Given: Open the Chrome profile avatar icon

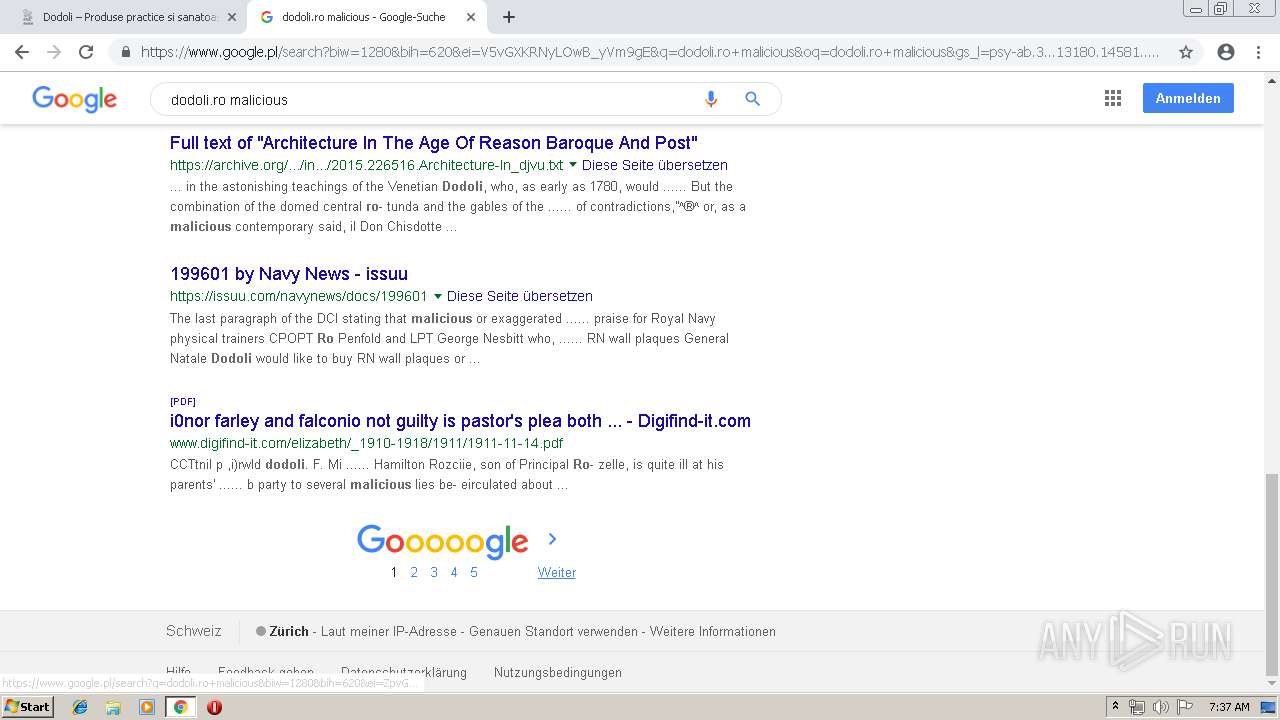Looking at the screenshot, I should 1226,52.
